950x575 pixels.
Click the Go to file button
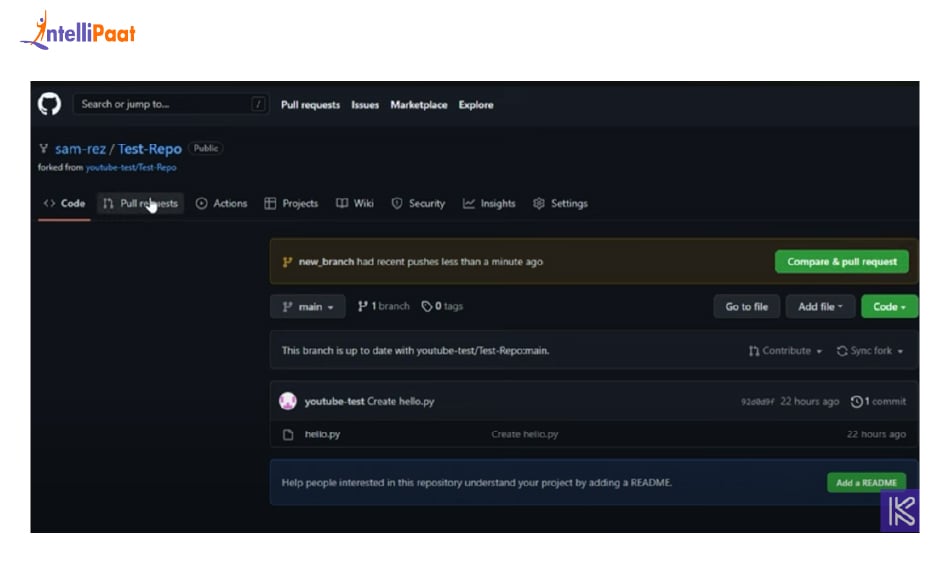coord(746,307)
